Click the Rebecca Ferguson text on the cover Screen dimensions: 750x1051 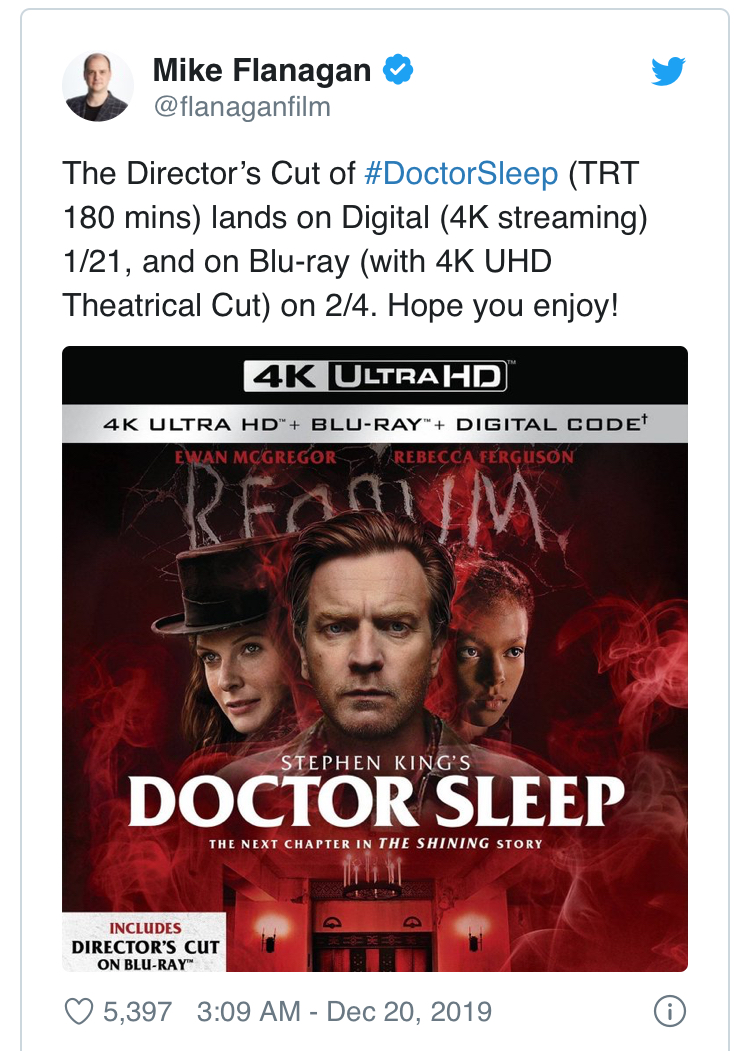pos(484,457)
